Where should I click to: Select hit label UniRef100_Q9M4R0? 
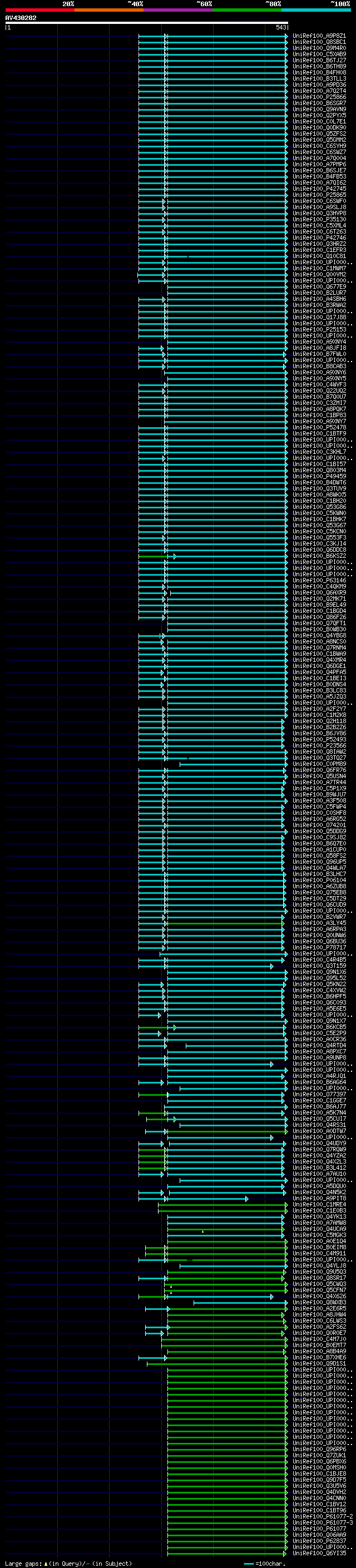click(319, 48)
